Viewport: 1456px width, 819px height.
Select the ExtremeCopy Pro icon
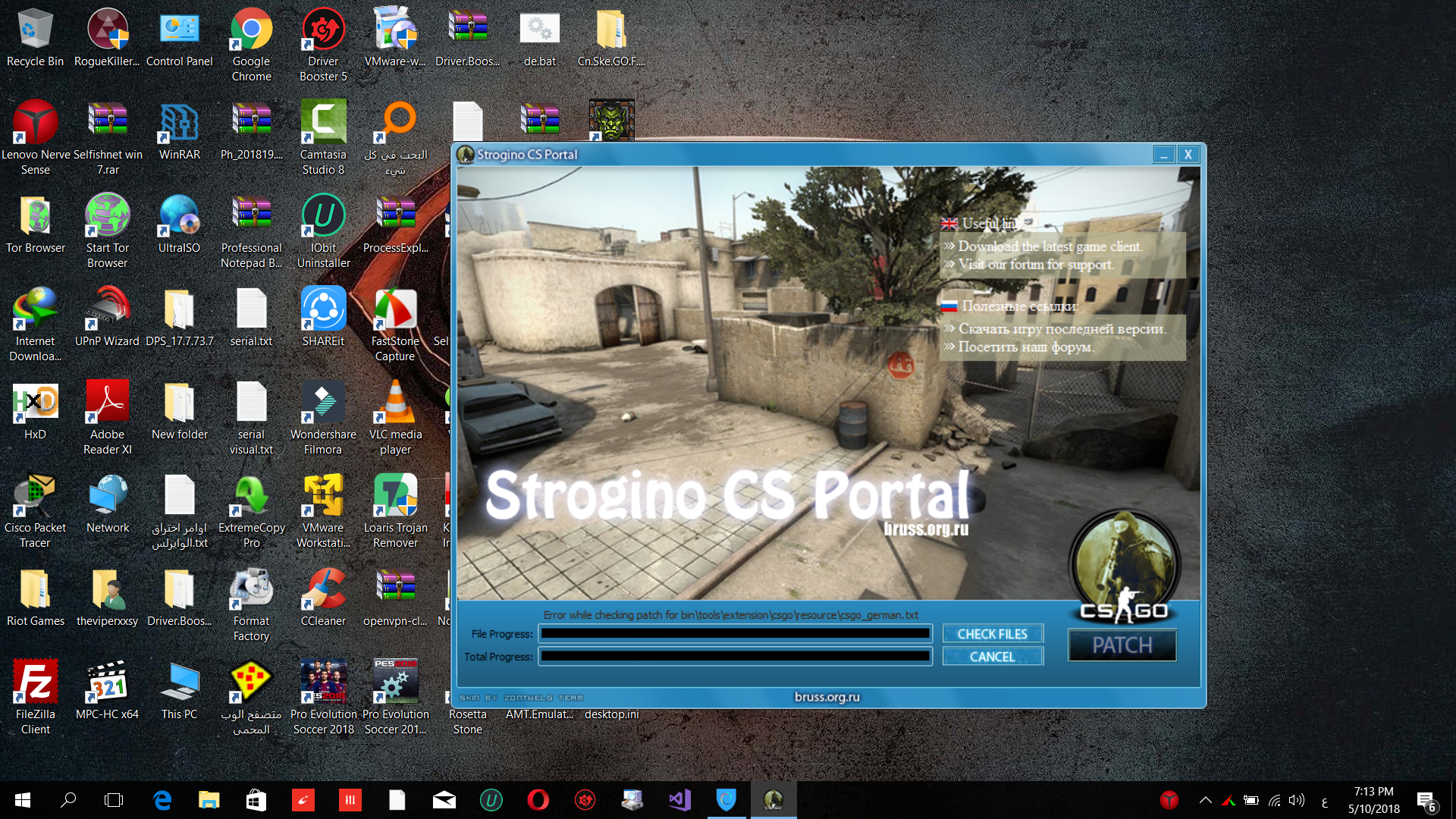pos(251,512)
